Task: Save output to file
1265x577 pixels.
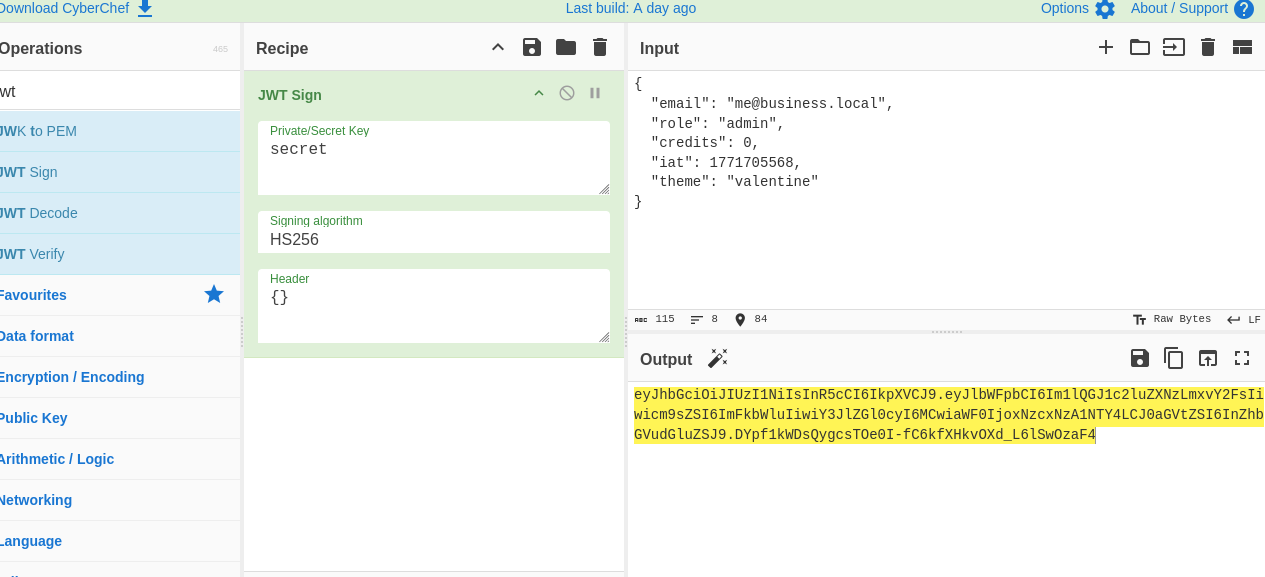Action: [1139, 358]
